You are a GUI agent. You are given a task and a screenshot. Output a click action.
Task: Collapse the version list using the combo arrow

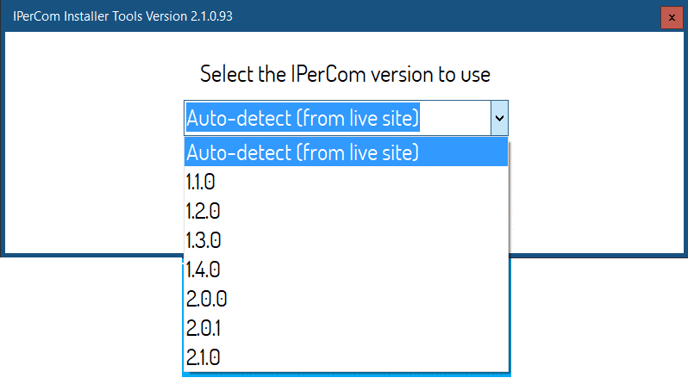[x=499, y=118]
